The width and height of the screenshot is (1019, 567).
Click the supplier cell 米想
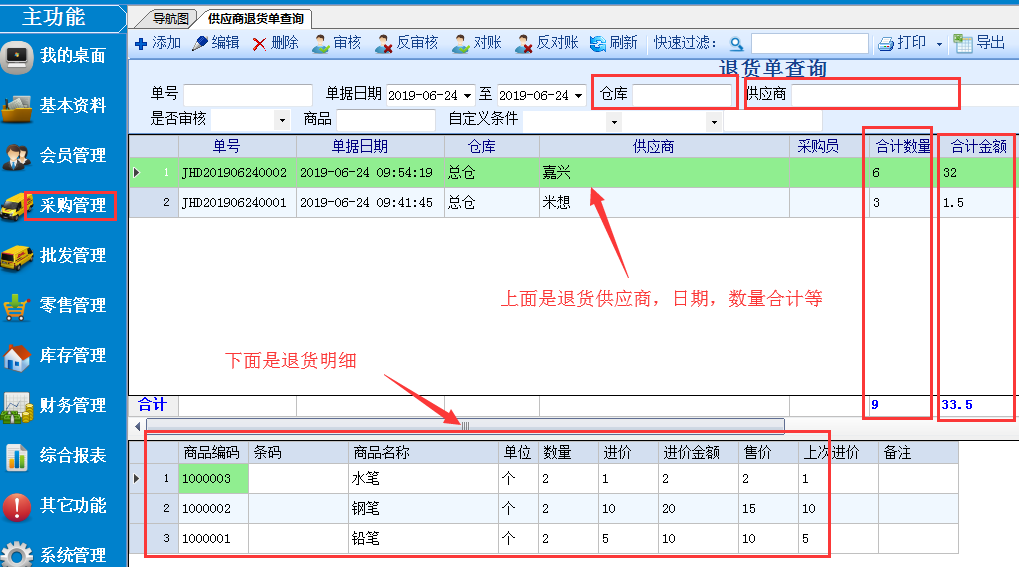(x=664, y=203)
